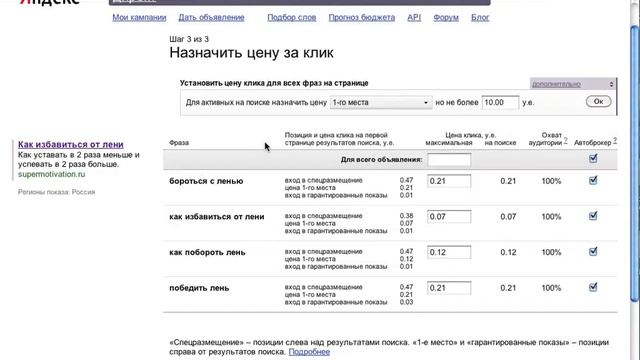
Task: Open Подбор слов tool
Action: [x=291, y=18]
